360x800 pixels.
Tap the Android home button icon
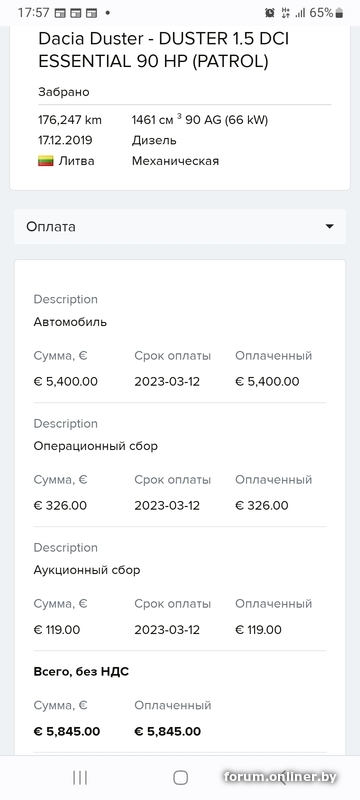pos(181,778)
